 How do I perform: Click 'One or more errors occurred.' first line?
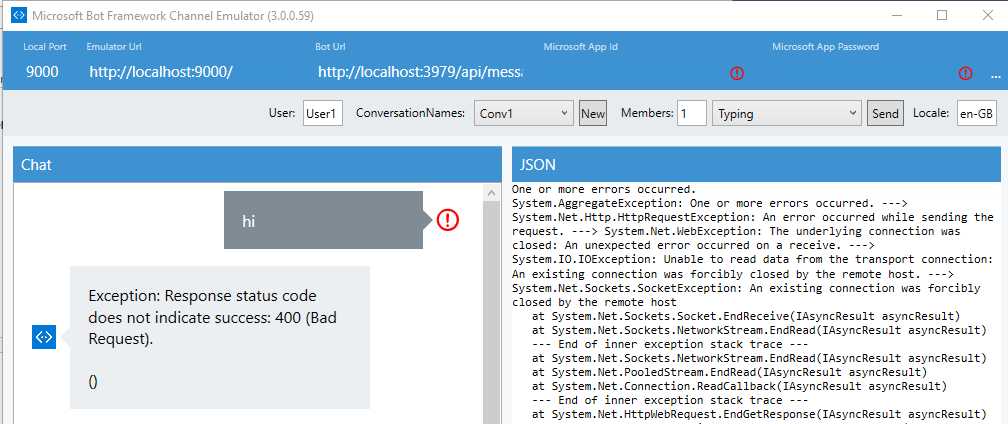tap(604, 190)
